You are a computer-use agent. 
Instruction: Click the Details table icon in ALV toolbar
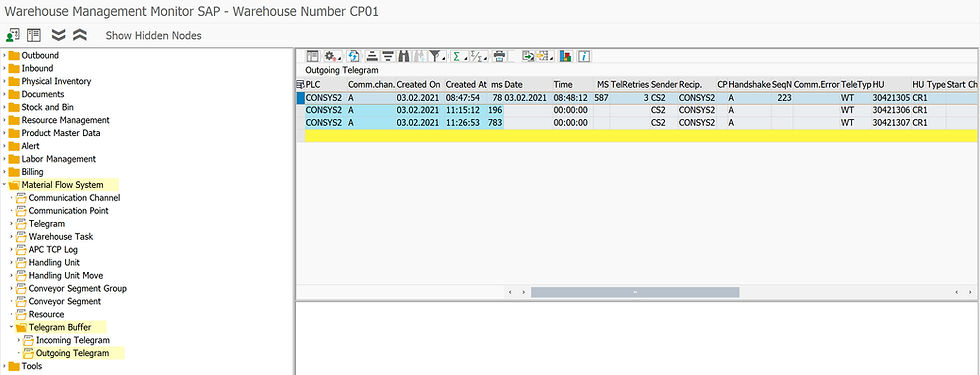pos(312,56)
